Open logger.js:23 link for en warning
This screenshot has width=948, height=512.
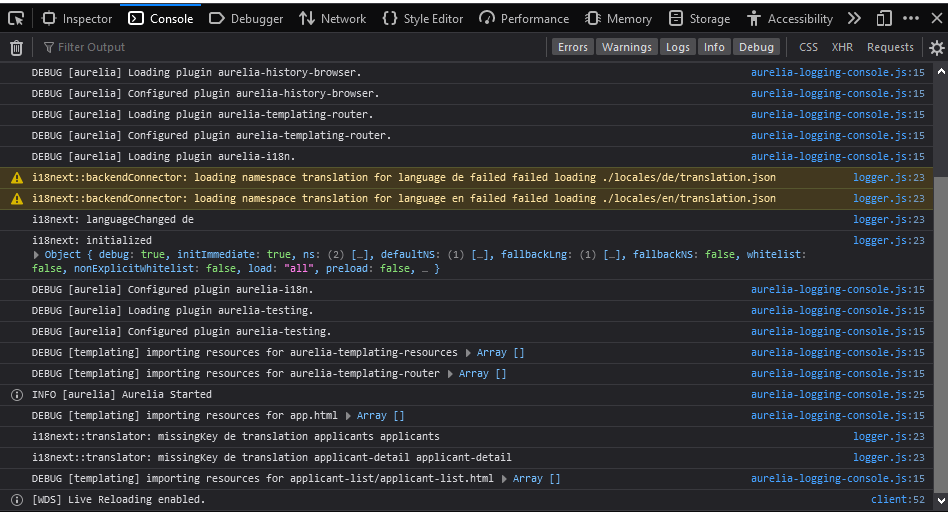pos(889,198)
